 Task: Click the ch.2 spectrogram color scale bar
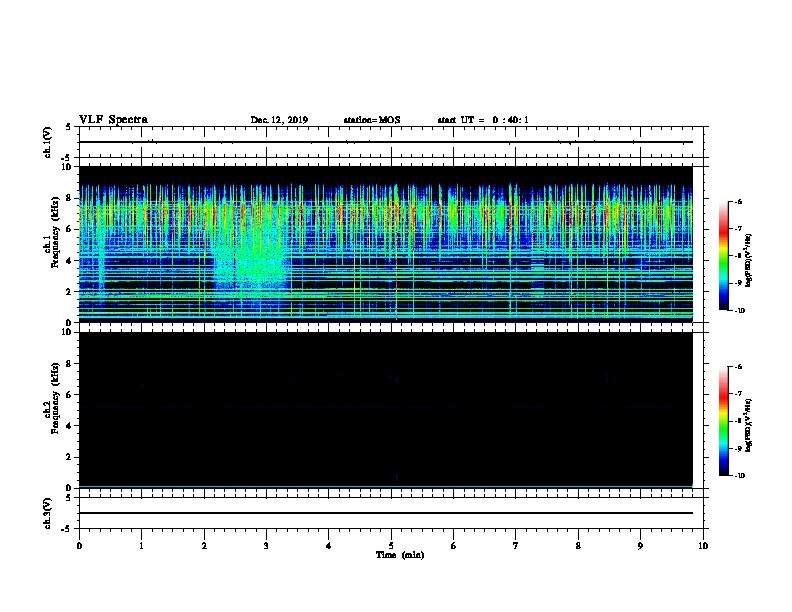pos(723,421)
